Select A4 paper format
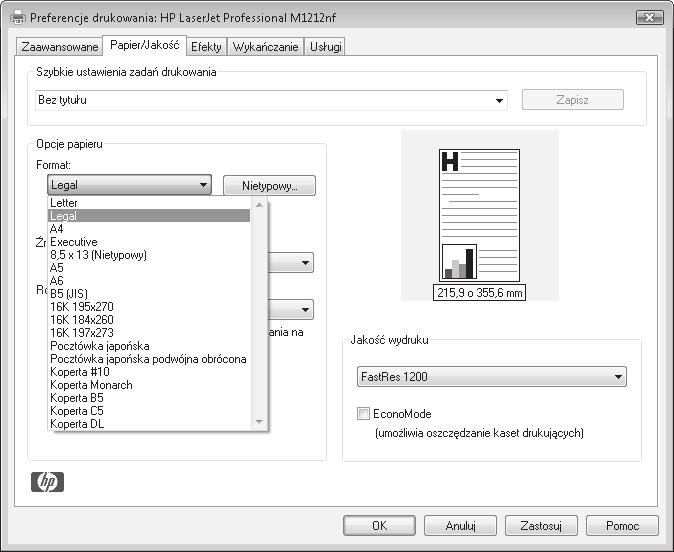Viewport: 674px width, 552px height. pos(149,229)
